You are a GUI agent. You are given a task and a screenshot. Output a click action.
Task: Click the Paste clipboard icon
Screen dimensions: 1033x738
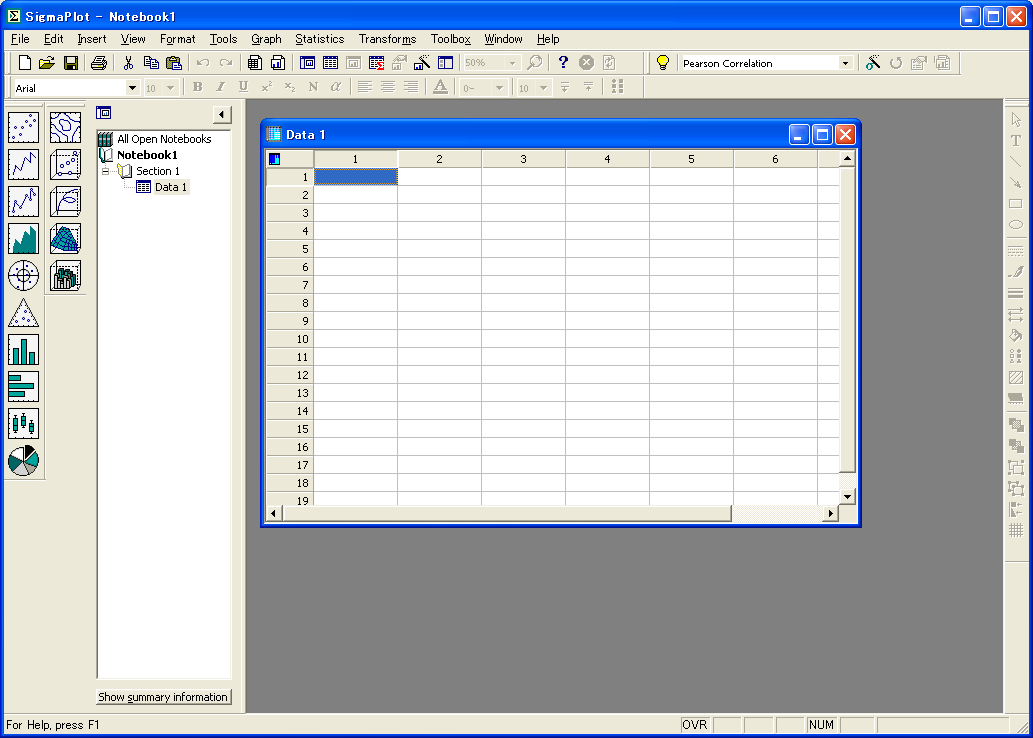173,63
